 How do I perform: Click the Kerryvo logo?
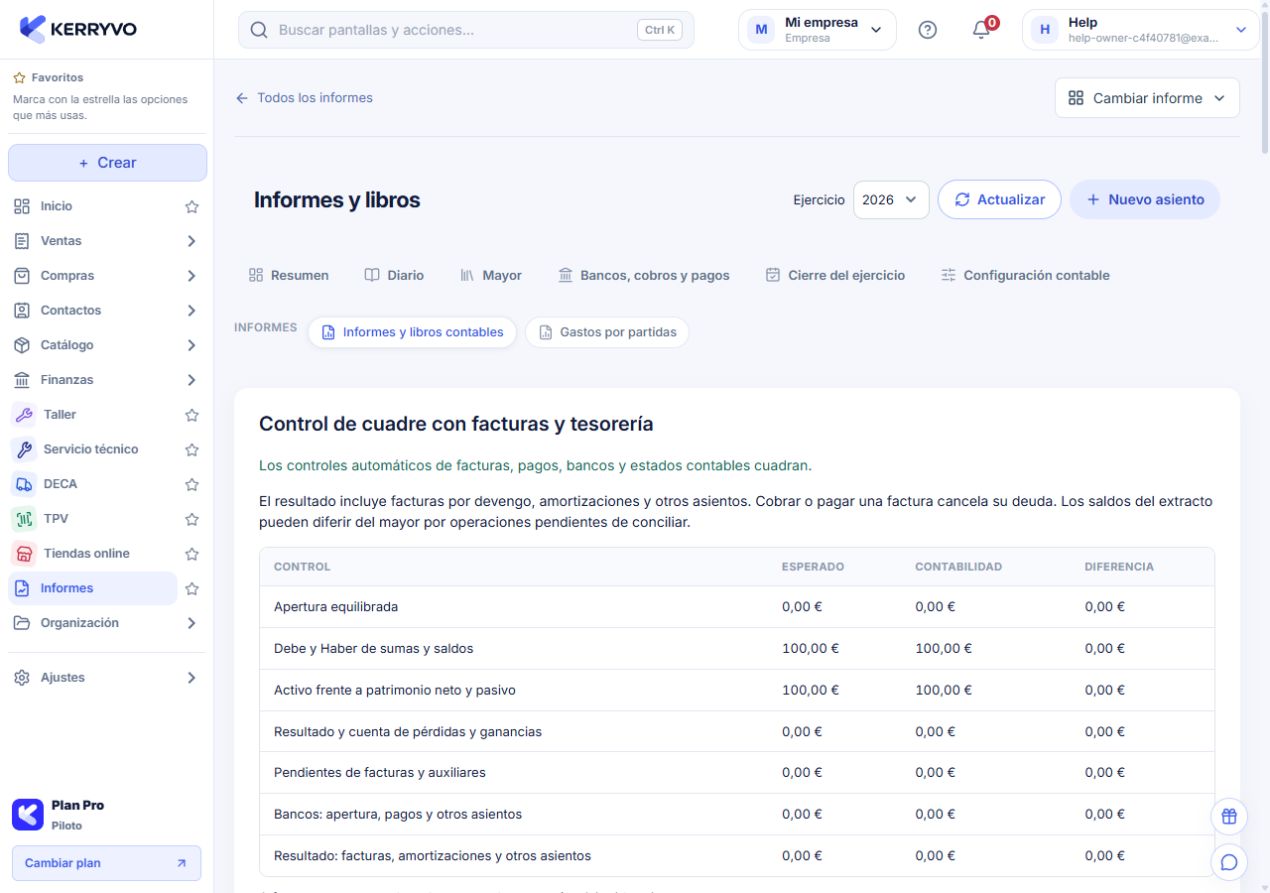coord(78,29)
